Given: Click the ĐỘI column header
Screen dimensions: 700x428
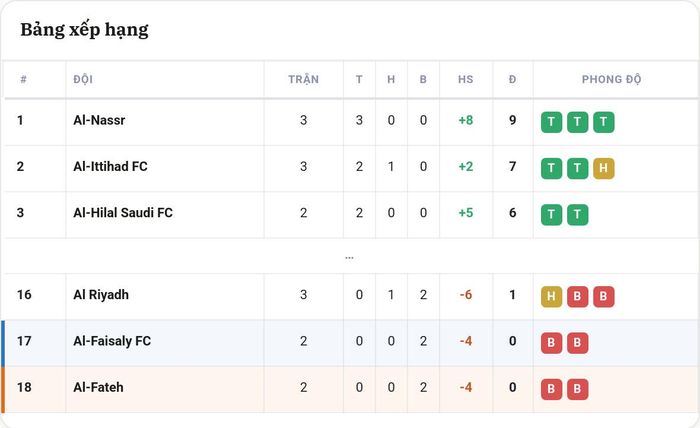Looking at the screenshot, I should coord(83,79).
